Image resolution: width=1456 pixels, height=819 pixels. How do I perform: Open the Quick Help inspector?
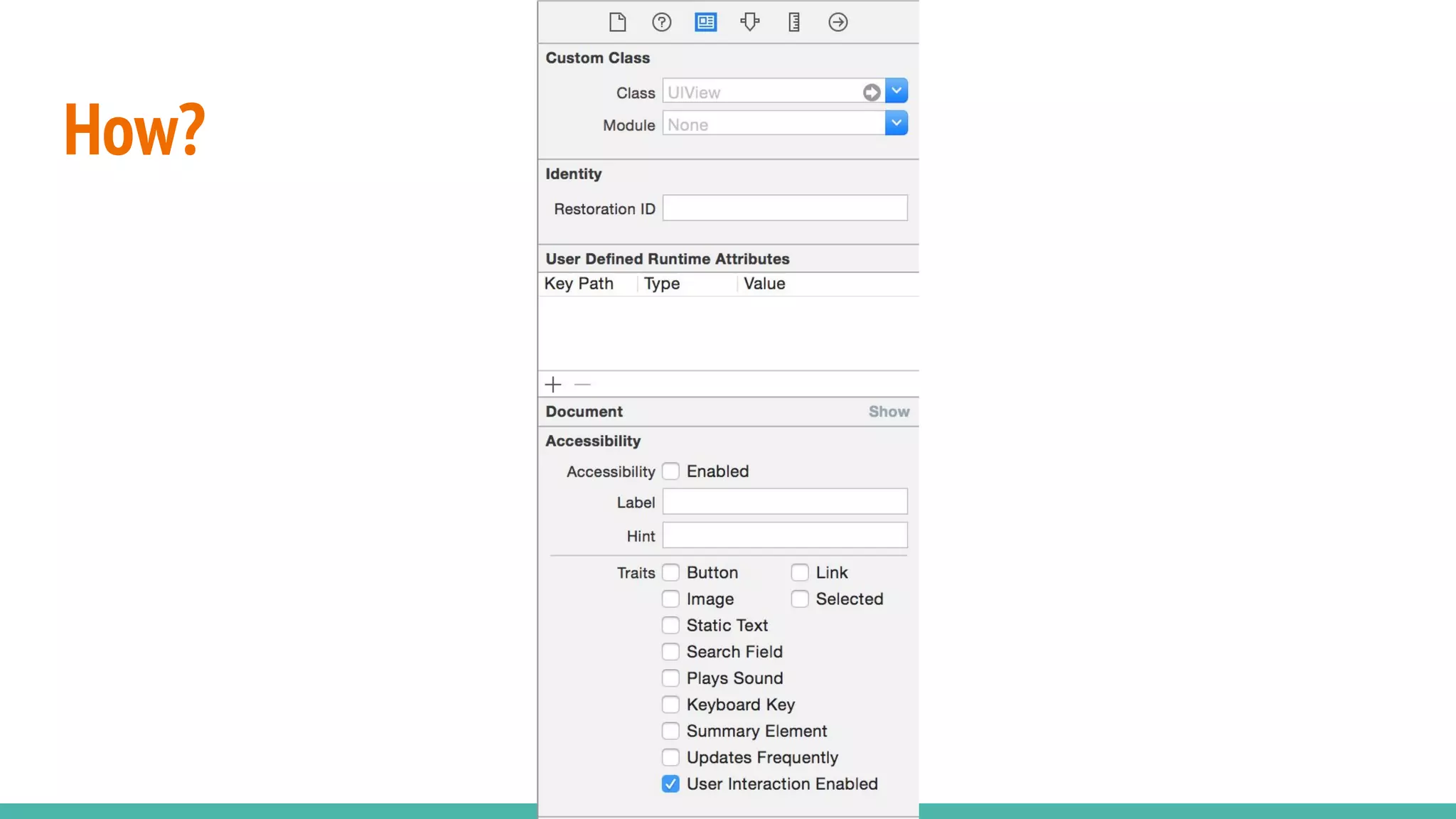tap(661, 22)
